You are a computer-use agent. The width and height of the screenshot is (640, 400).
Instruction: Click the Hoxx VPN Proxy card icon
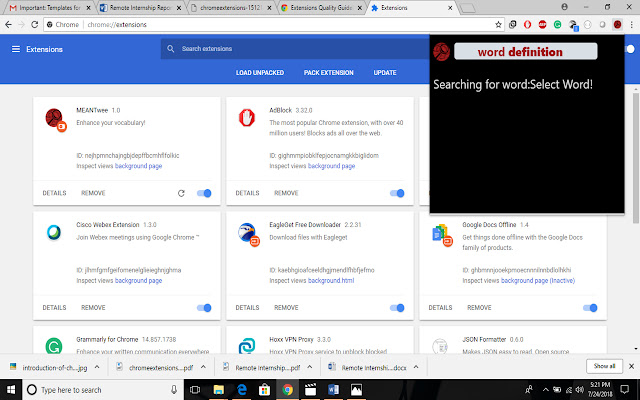(x=247, y=346)
